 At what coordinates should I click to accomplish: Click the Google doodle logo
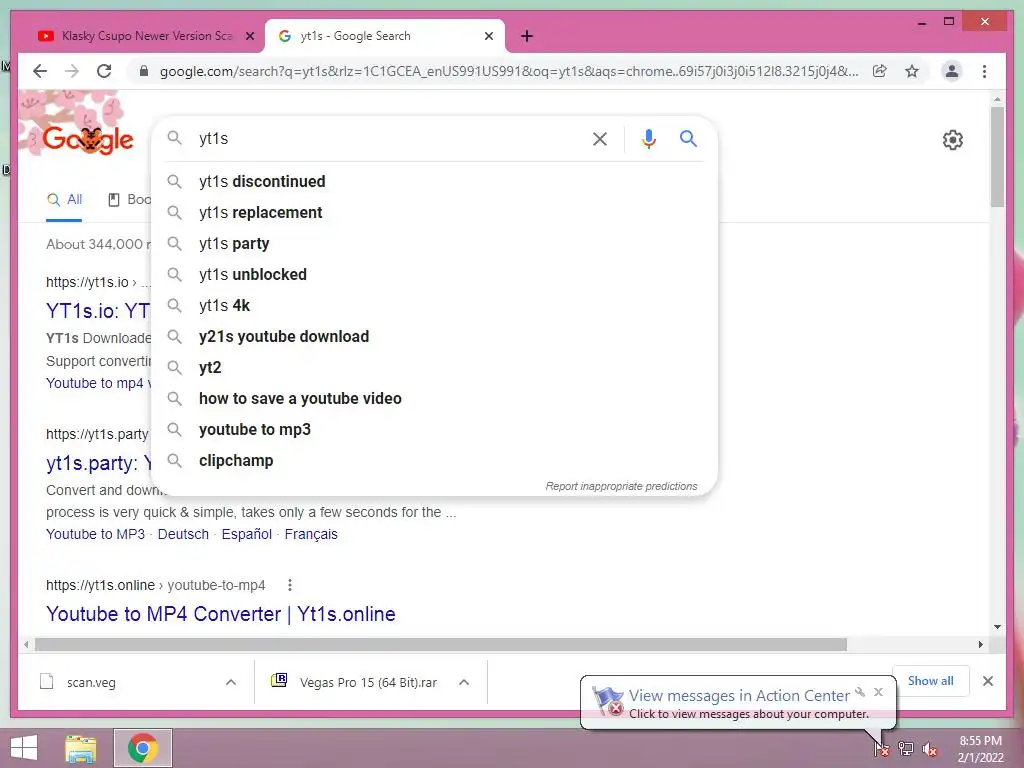88,138
